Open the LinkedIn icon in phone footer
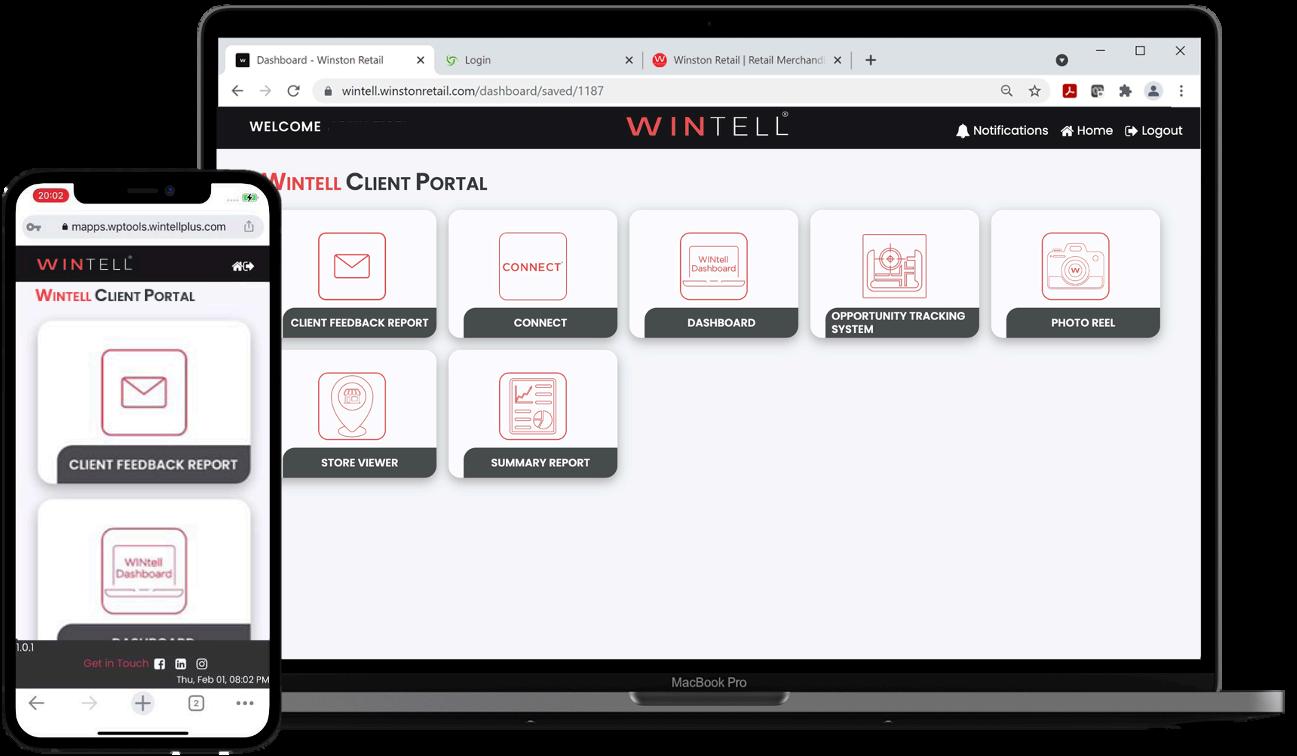Image resolution: width=1297 pixels, height=756 pixels. [x=181, y=664]
